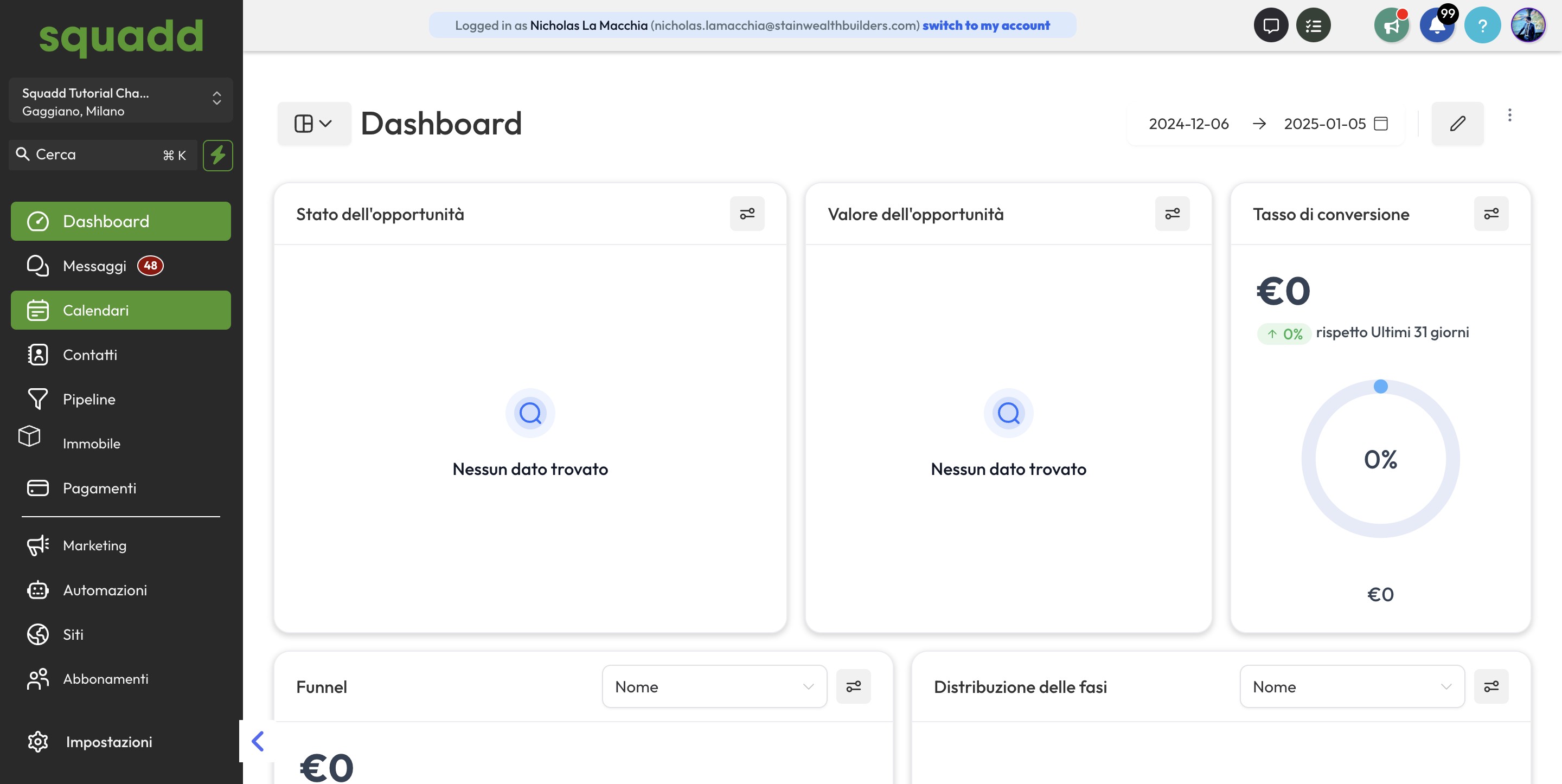Click the megaphone announcements icon
Screen dimensions: 1562x784
1391,25
